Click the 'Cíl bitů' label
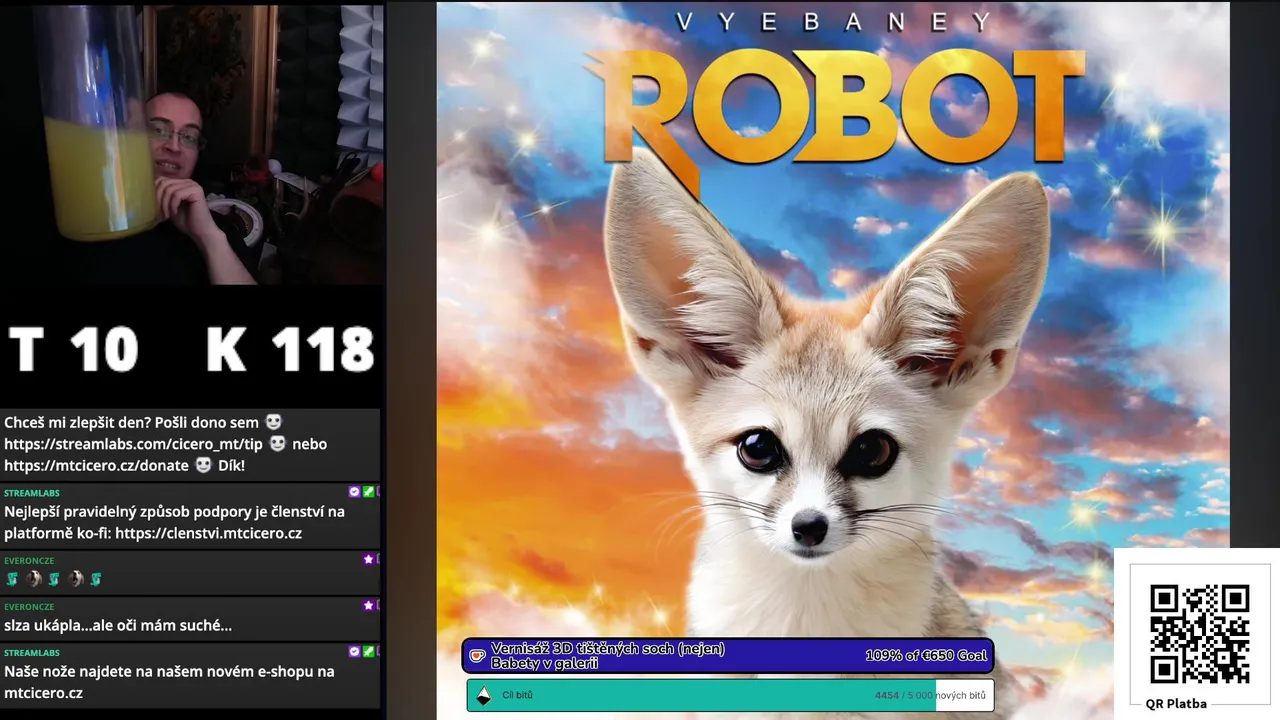This screenshot has height=720, width=1280. (x=519, y=695)
